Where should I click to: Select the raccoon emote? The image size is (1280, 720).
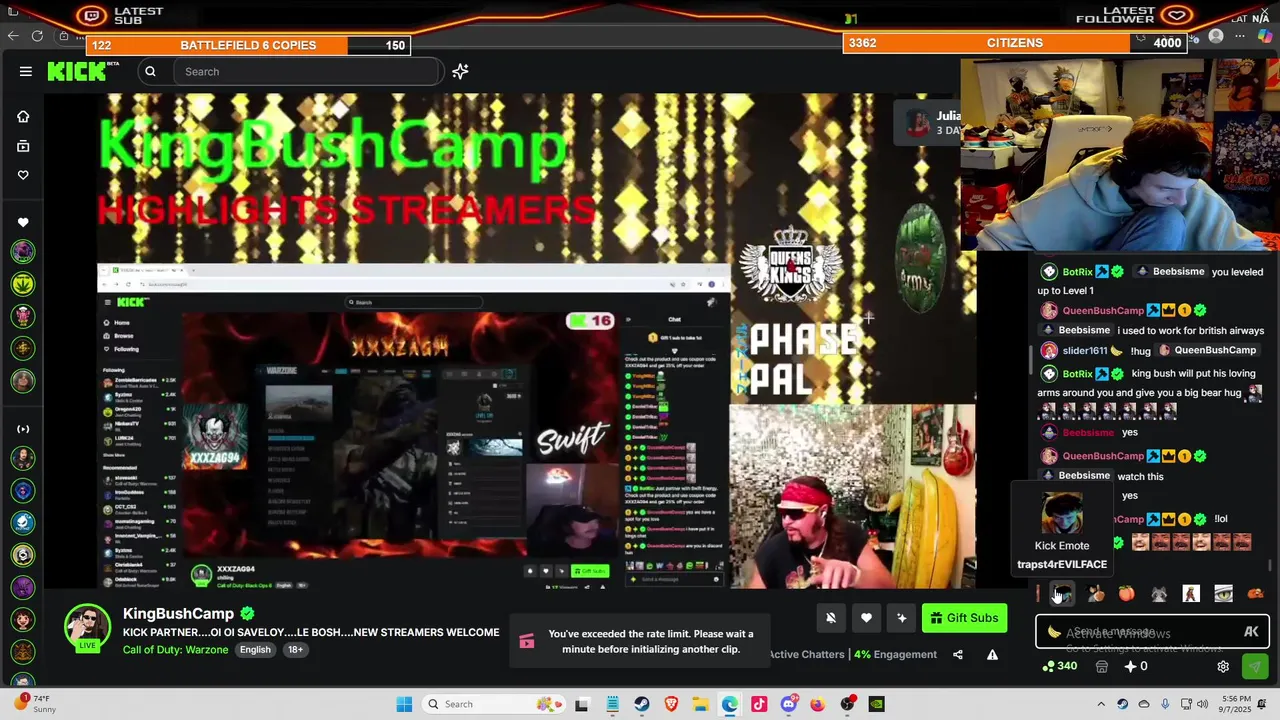click(x=1159, y=594)
